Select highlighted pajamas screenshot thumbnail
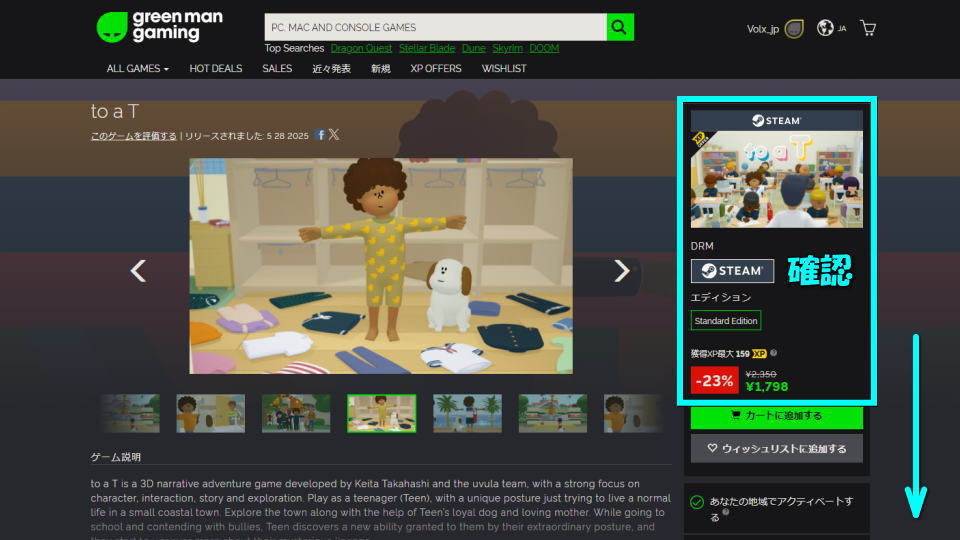Screen dimensions: 960x540 [381, 413]
